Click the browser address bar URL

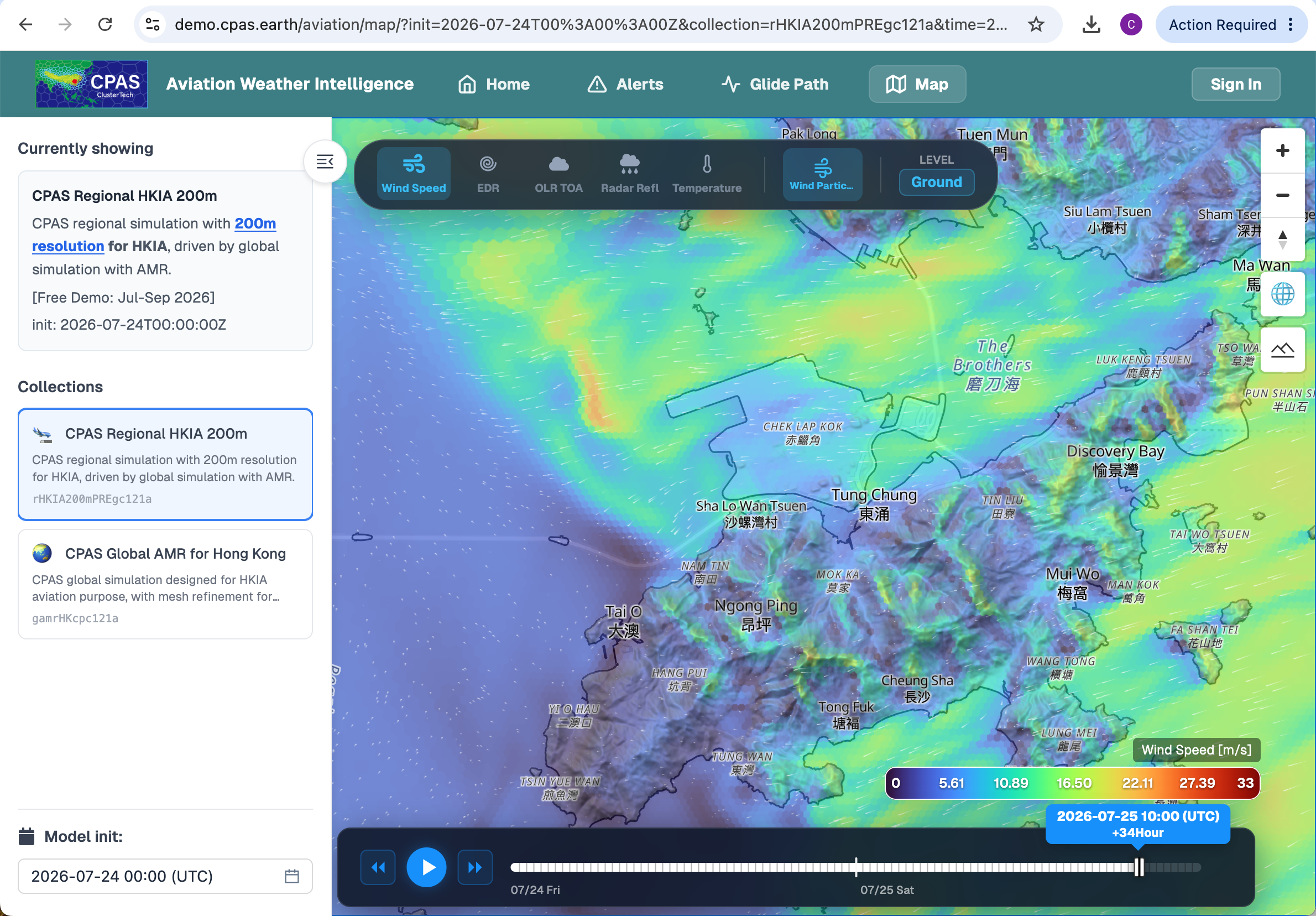pyautogui.click(x=591, y=24)
